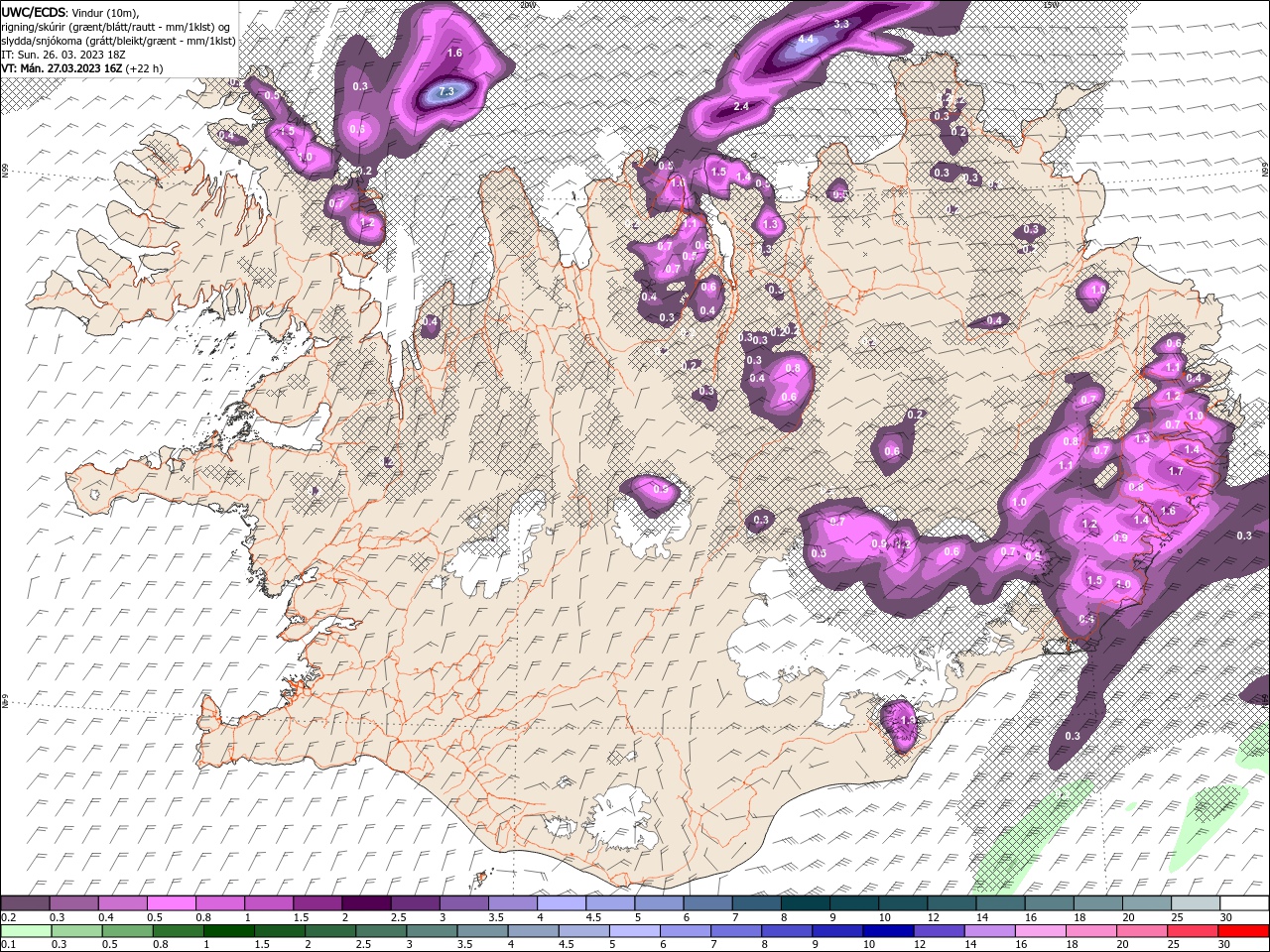
Task: Click the 7.3 precipitation value on map
Action: coord(445,91)
